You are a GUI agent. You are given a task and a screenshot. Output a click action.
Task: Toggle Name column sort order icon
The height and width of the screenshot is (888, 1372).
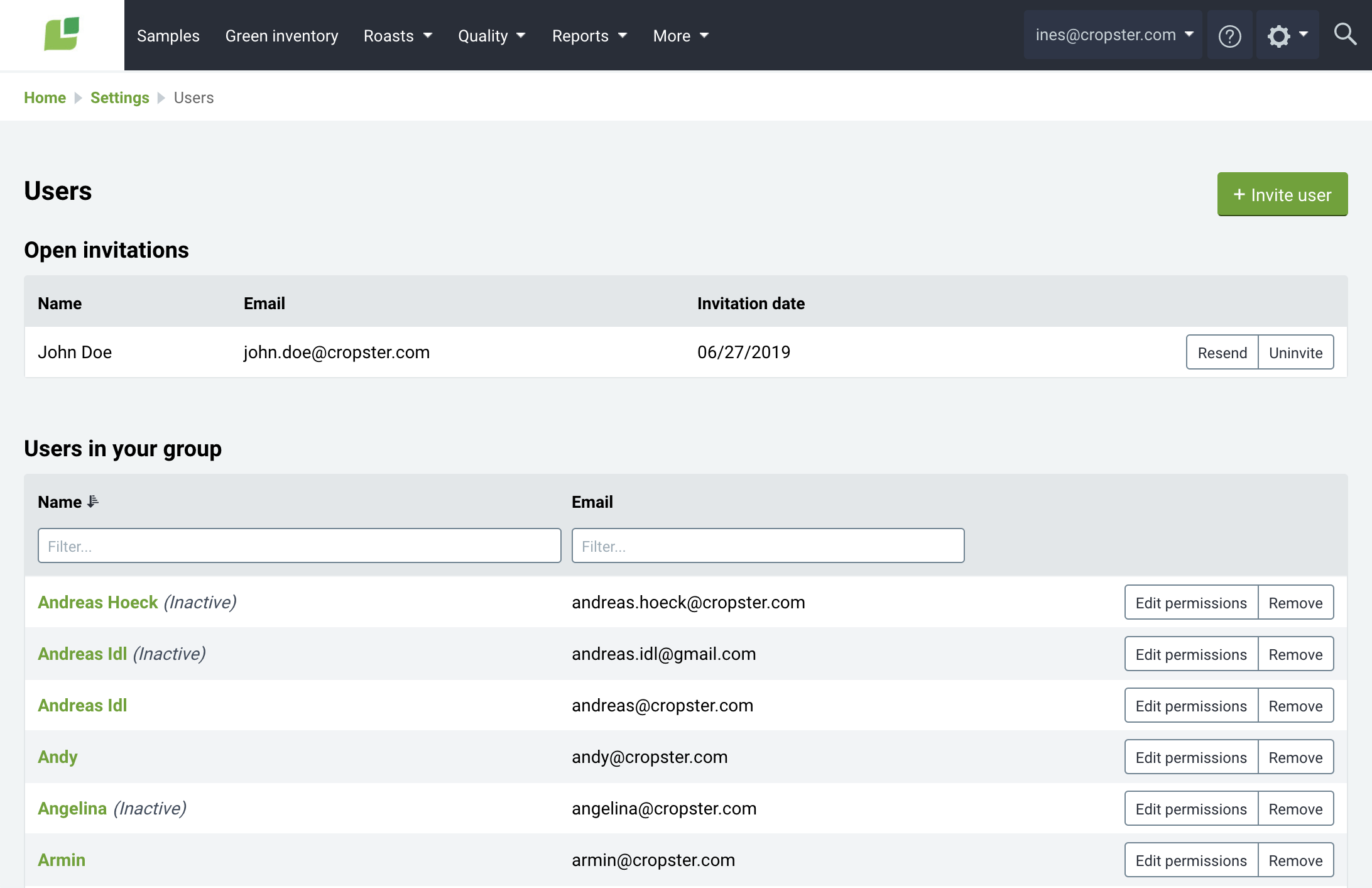coord(93,502)
